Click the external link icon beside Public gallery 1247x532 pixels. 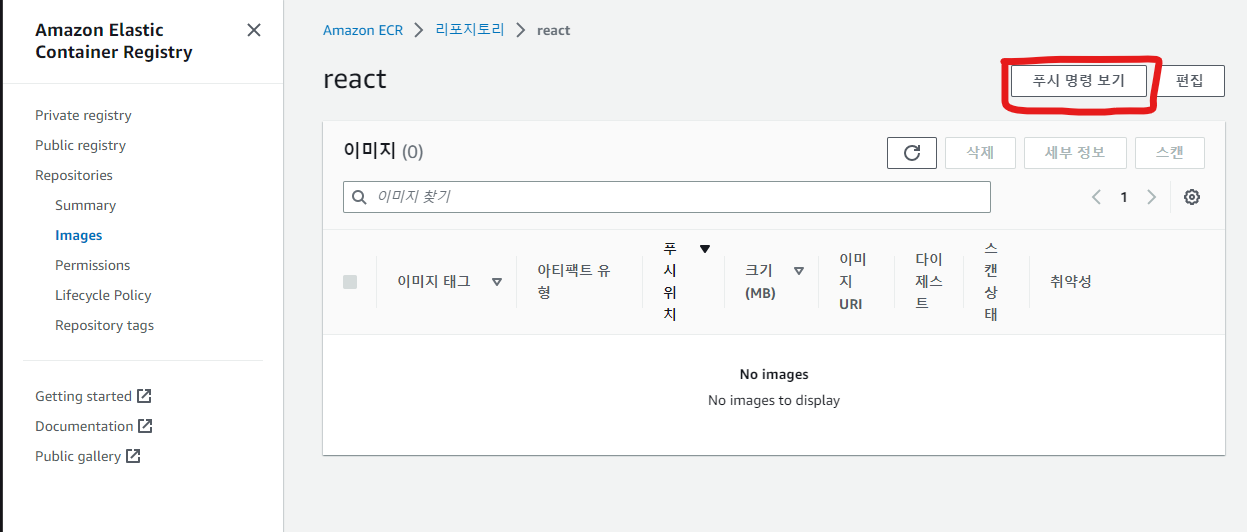point(133,456)
